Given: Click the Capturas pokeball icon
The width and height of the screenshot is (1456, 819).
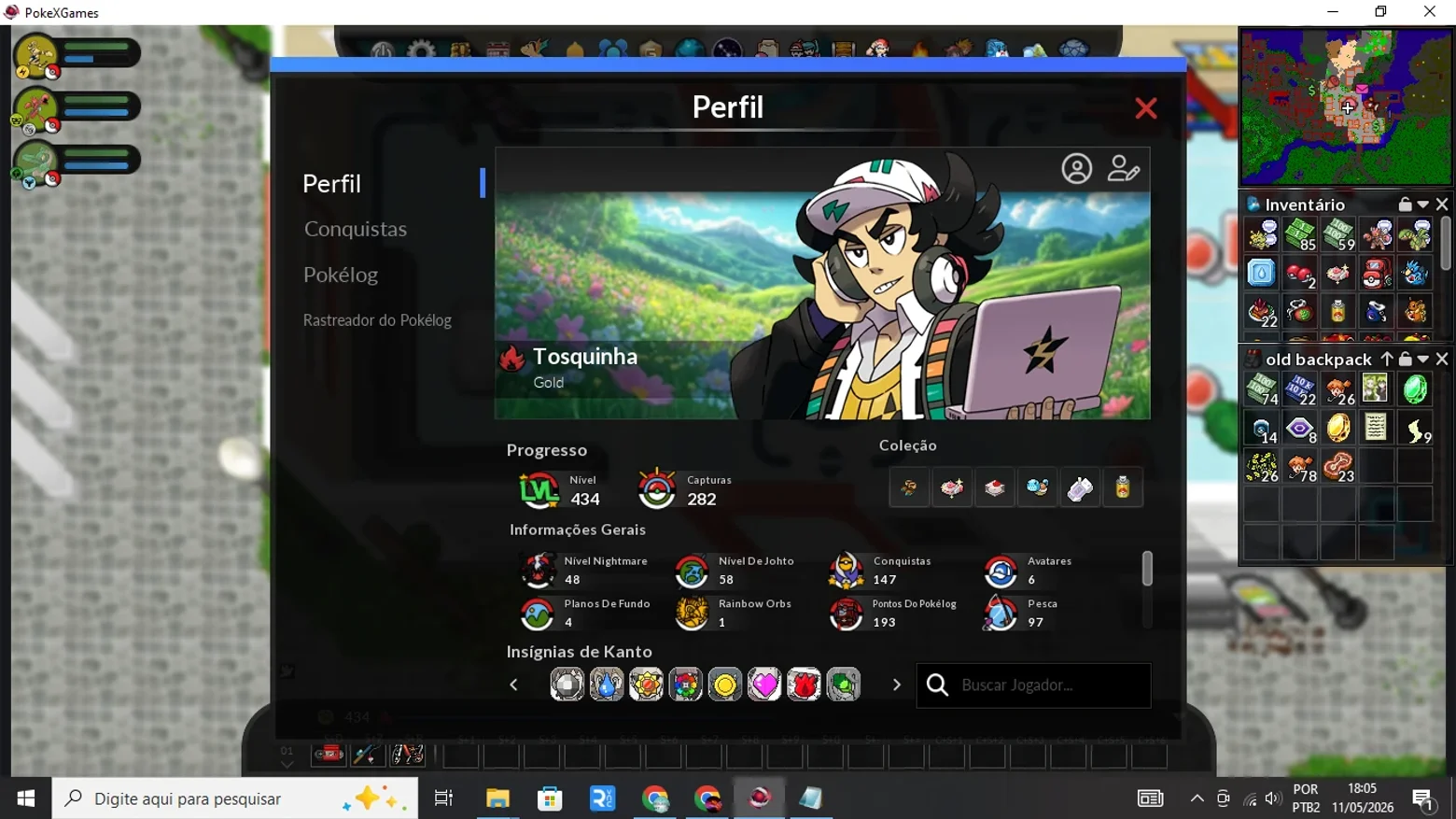Looking at the screenshot, I should point(657,488).
